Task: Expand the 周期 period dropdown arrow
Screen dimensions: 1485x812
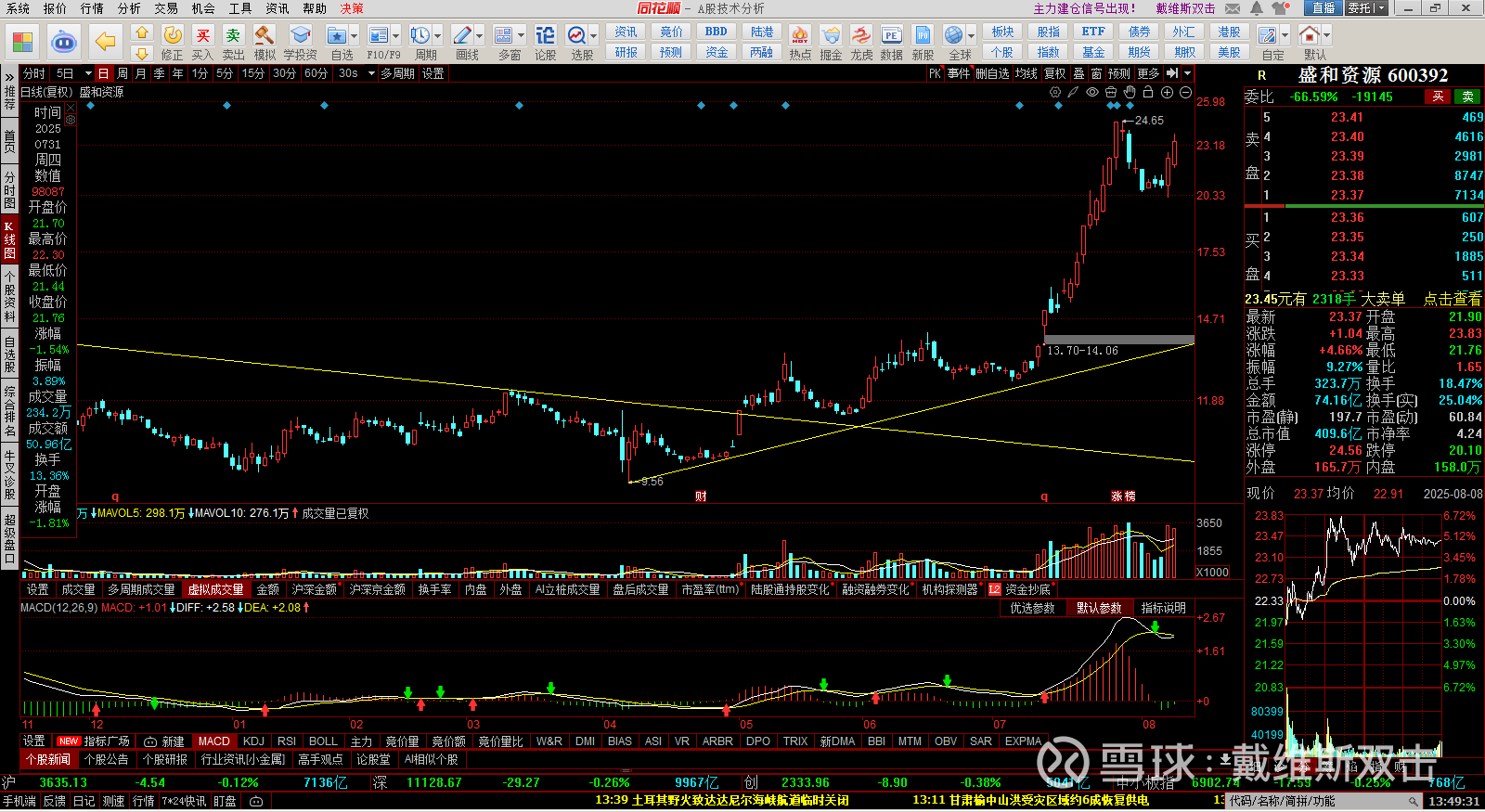Action: (438, 36)
